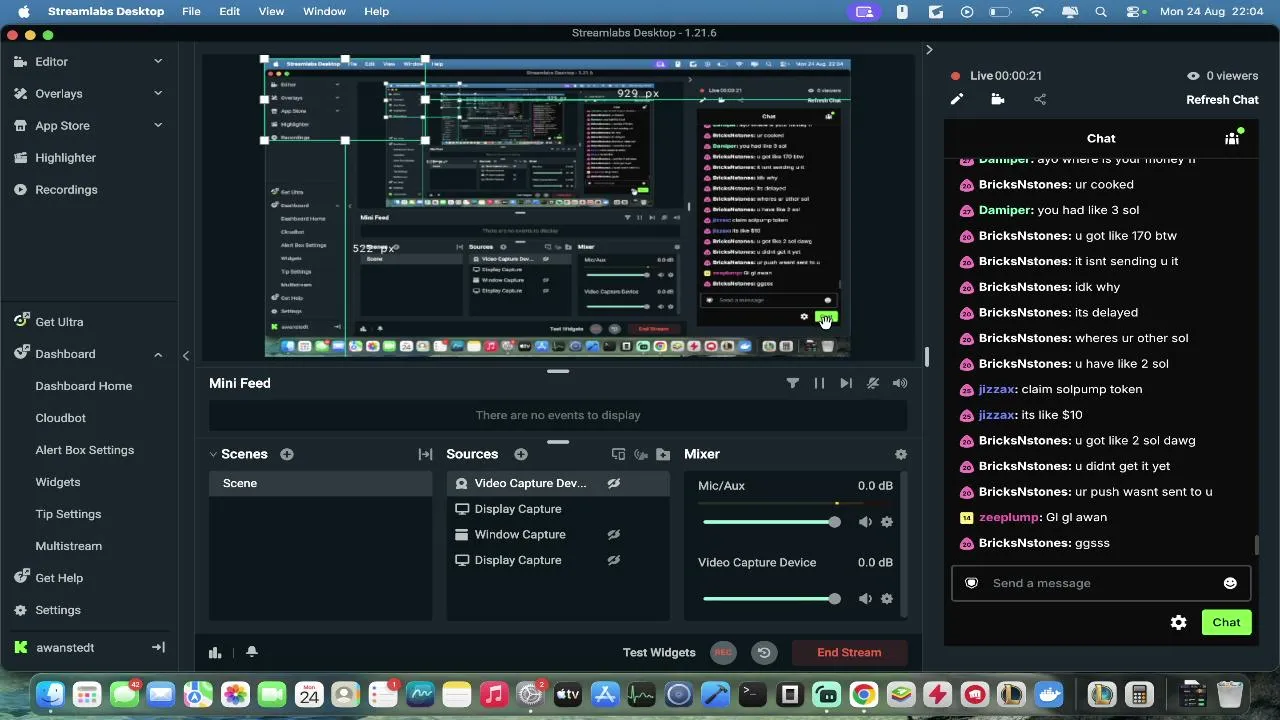Viewport: 1280px width, 720px height.
Task: Start recording with the REC button
Action: pos(723,652)
